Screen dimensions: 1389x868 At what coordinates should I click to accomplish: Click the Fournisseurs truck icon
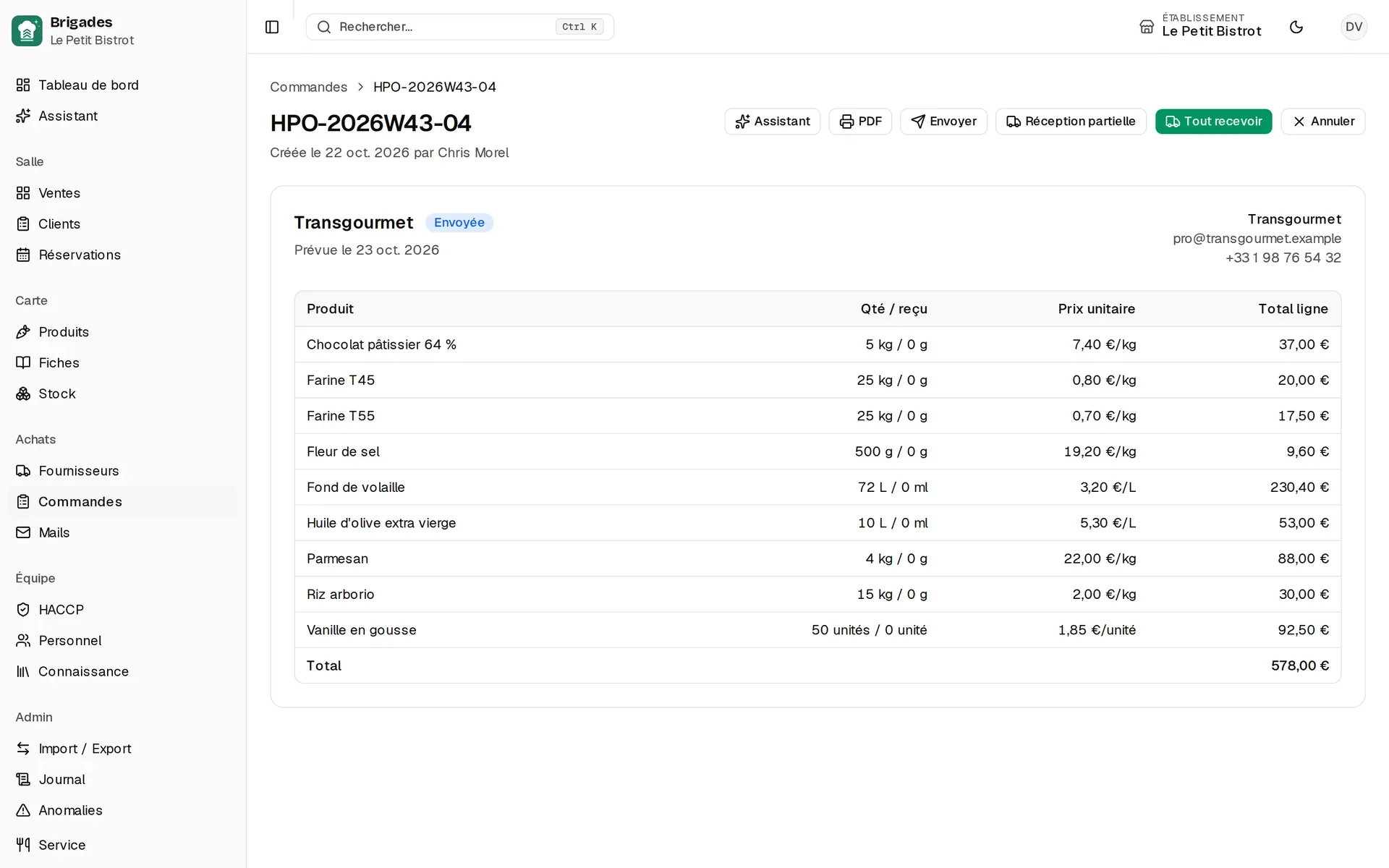(x=23, y=471)
